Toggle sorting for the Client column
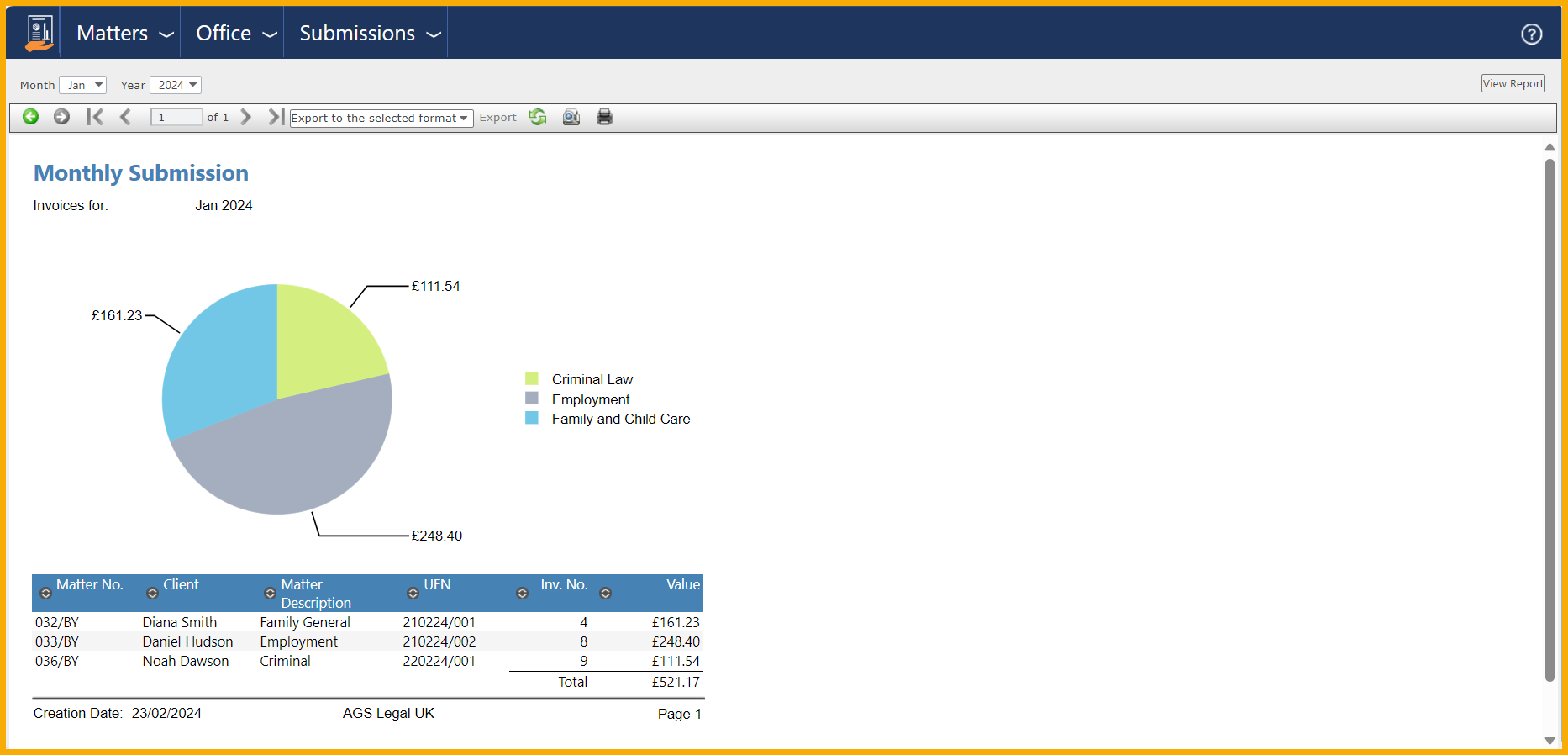The width and height of the screenshot is (1568, 755). [x=152, y=594]
